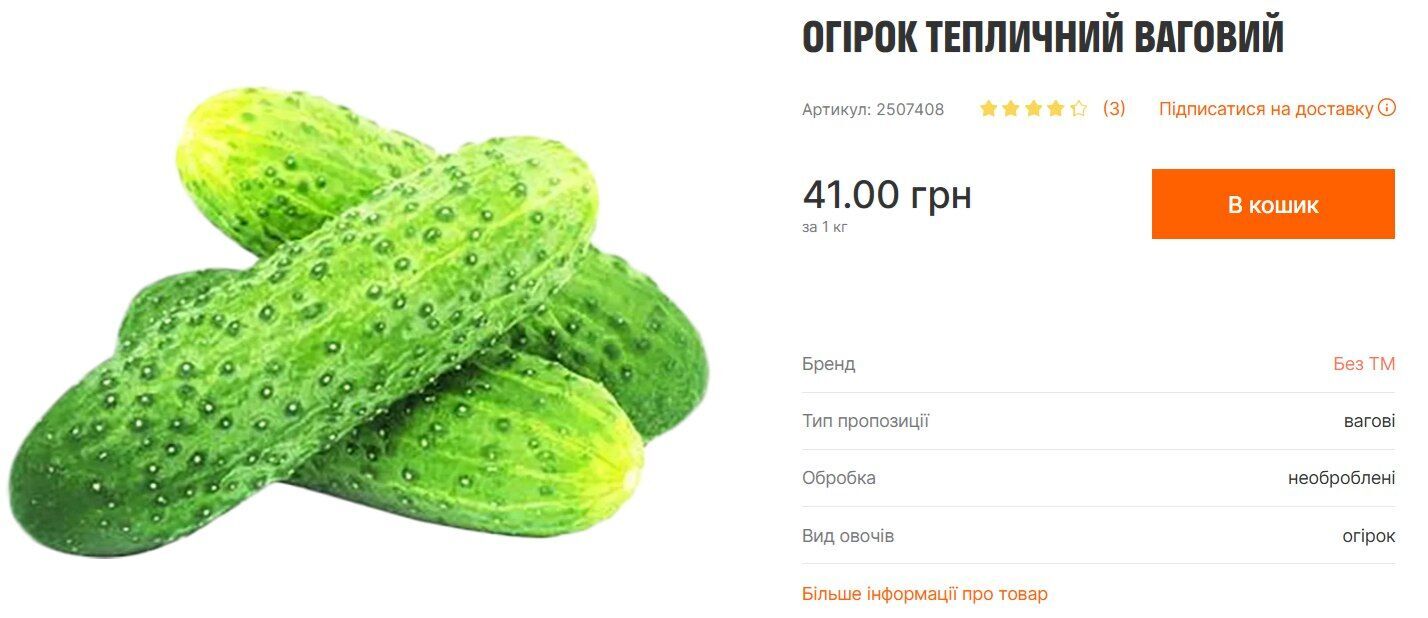
Task: Select the second rating star
Action: pyautogui.click(x=1010, y=107)
